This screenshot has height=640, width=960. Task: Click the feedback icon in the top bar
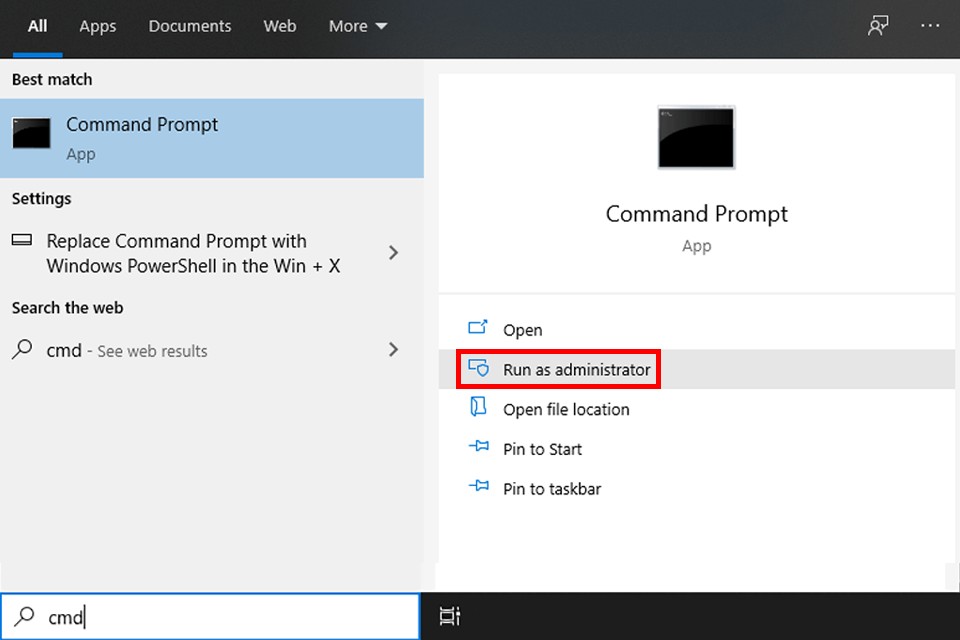(877, 27)
